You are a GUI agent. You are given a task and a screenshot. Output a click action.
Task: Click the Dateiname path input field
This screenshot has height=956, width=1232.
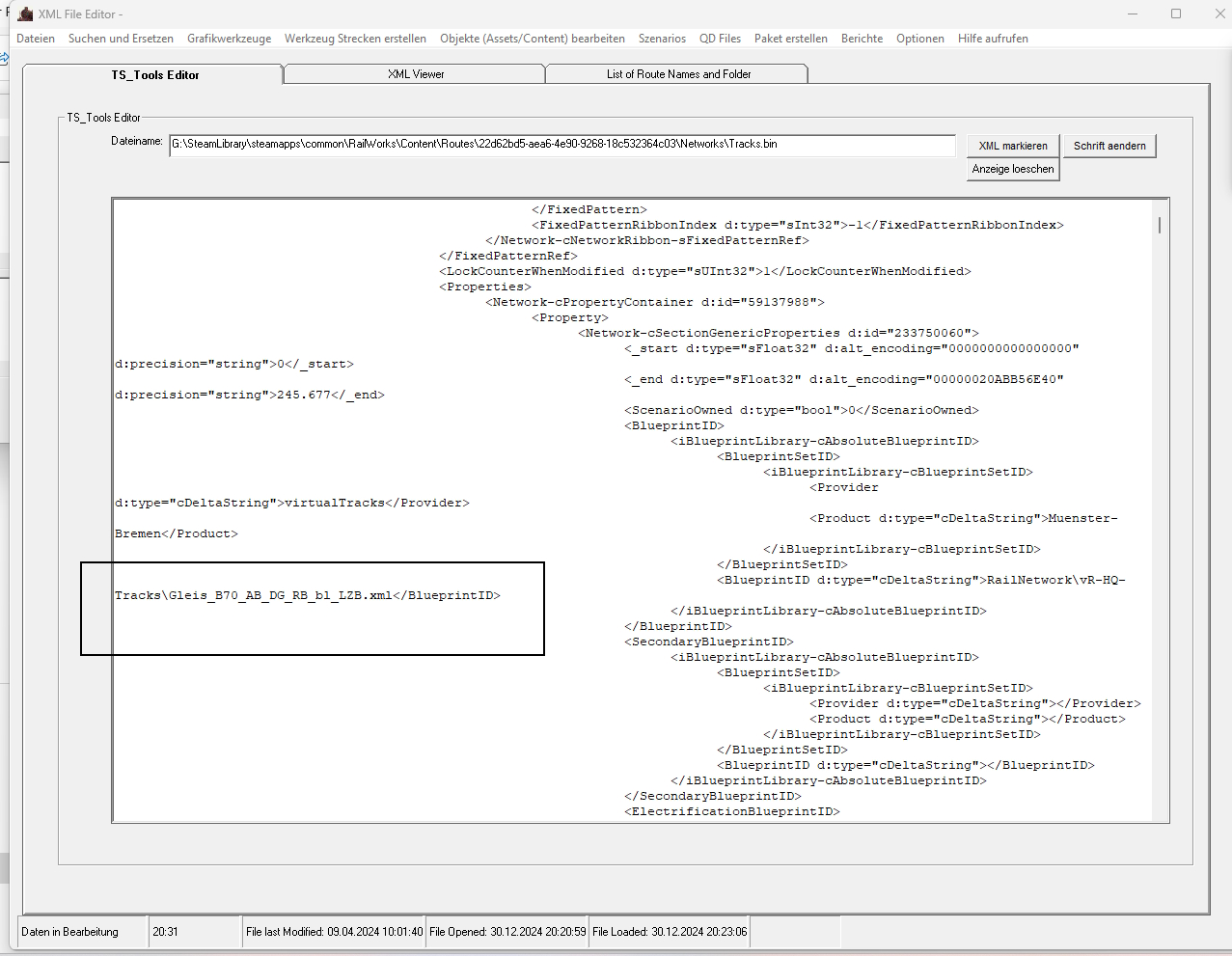click(x=561, y=145)
